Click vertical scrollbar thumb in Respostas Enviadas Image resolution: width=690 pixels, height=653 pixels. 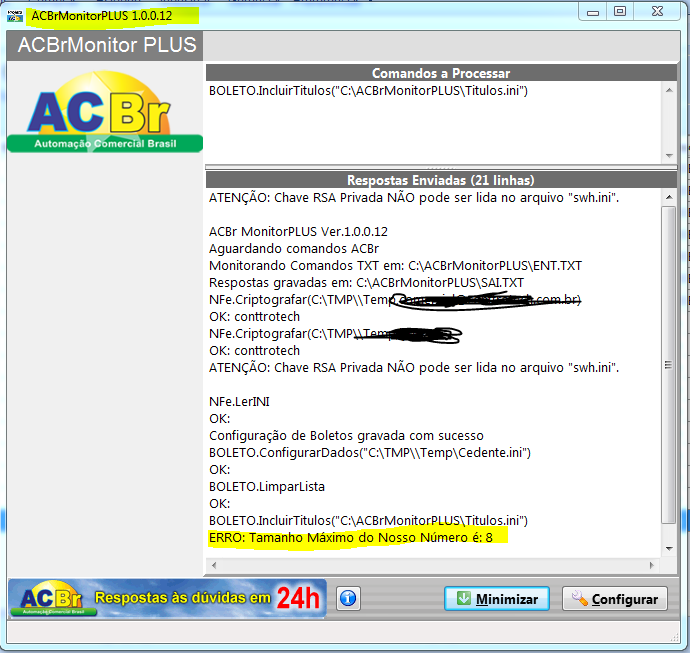[669, 365]
